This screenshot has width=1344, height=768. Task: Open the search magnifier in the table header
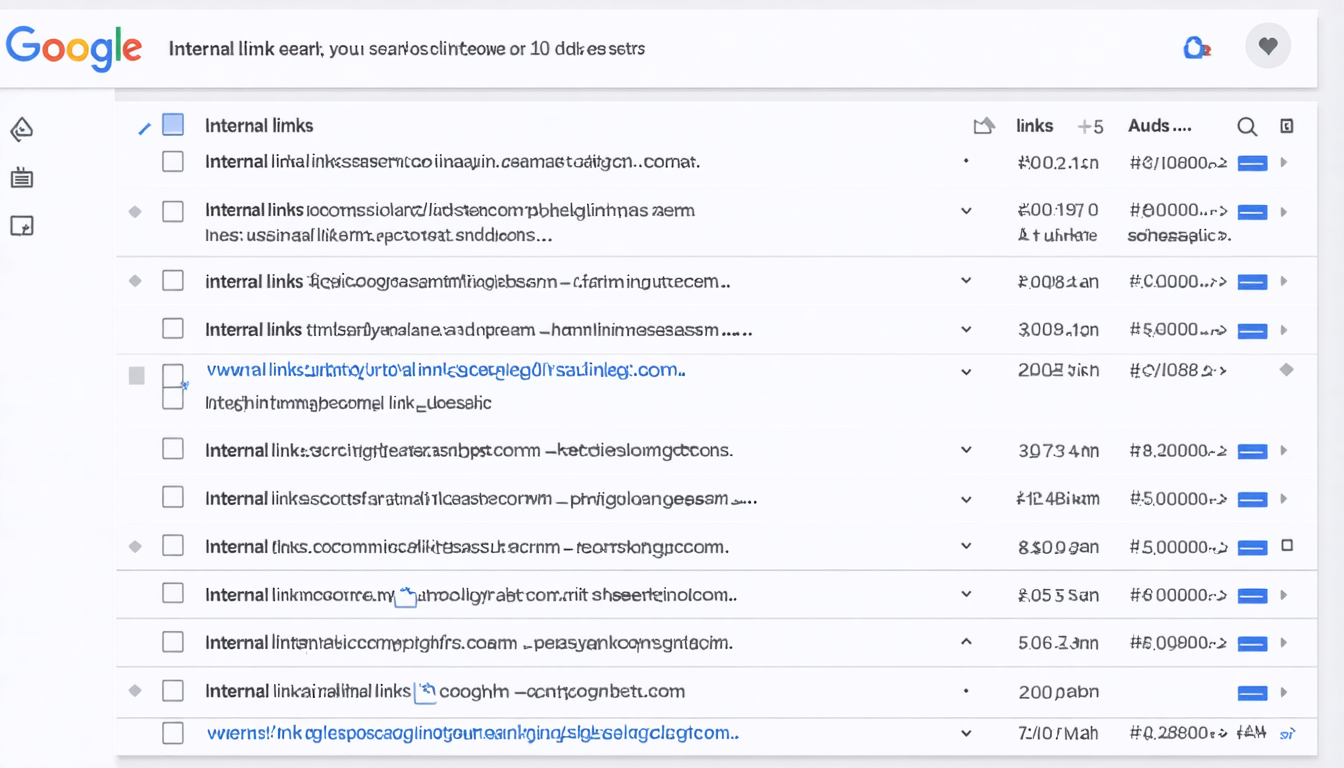[1247, 126]
